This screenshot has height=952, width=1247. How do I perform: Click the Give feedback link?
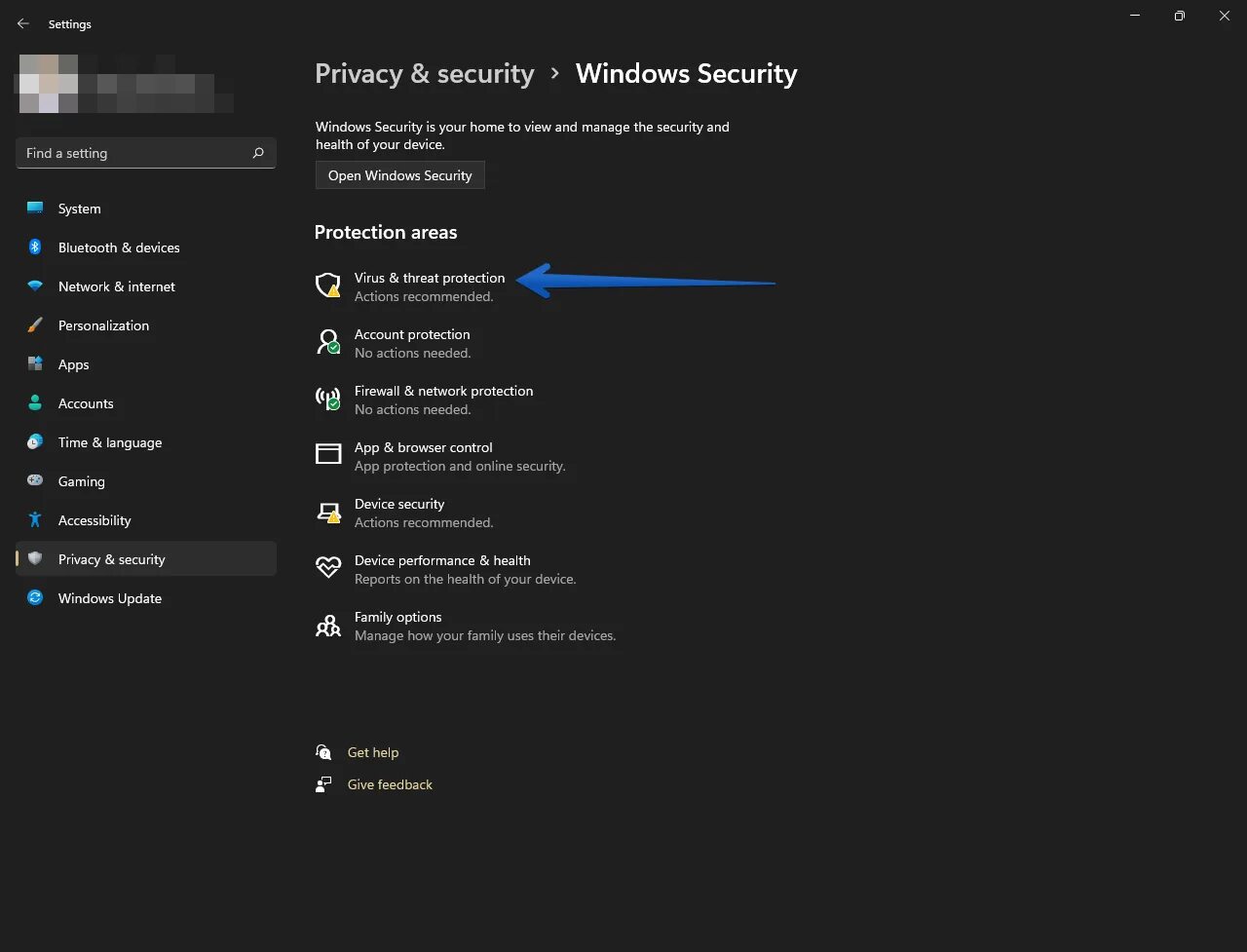(x=390, y=784)
